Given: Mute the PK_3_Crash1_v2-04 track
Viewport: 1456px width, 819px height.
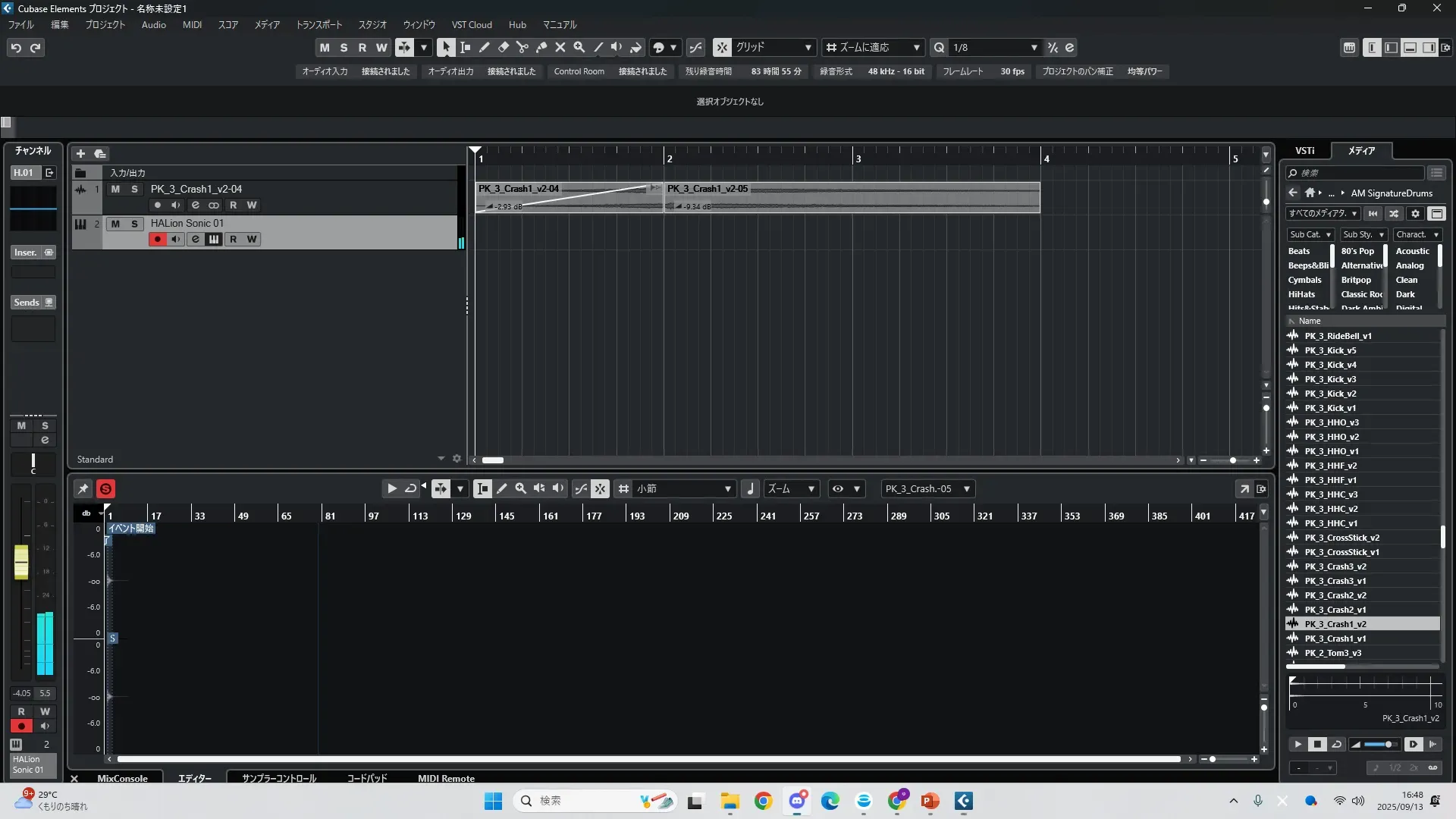Looking at the screenshot, I should coord(115,189).
